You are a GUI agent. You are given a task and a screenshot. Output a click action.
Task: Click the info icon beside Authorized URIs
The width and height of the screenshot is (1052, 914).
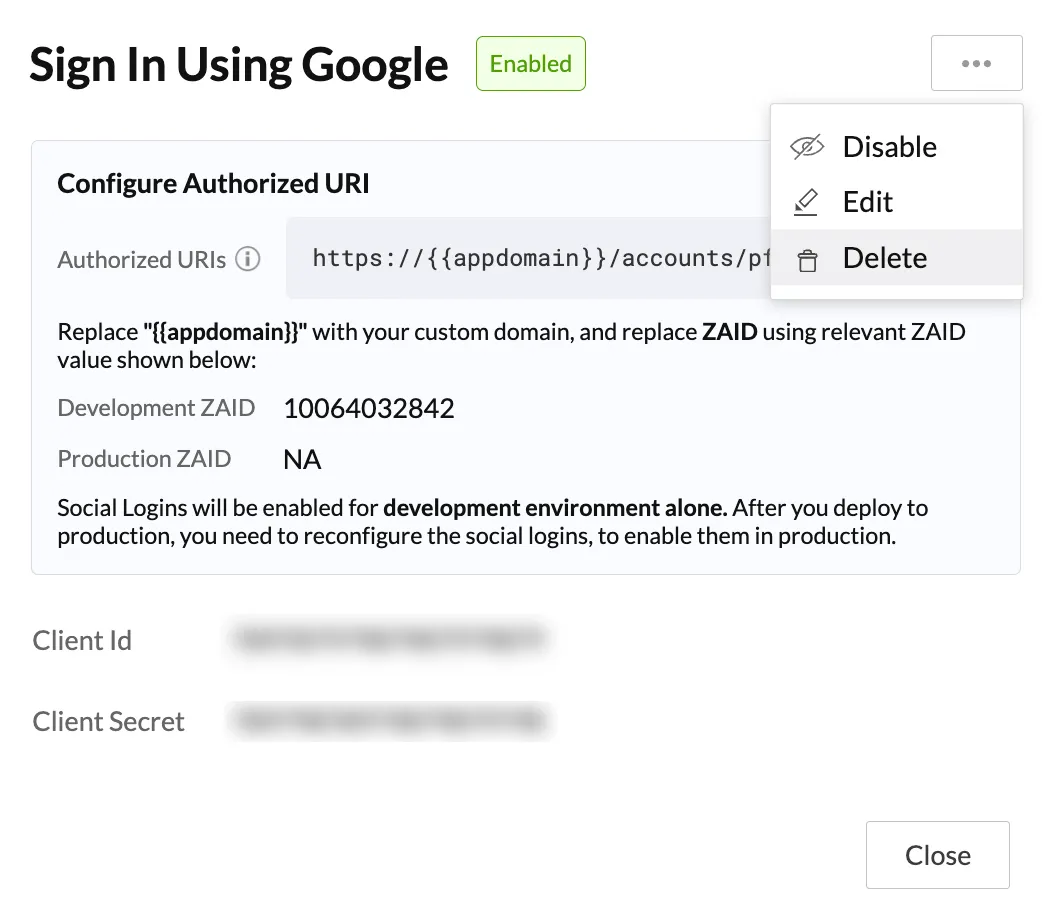(248, 259)
